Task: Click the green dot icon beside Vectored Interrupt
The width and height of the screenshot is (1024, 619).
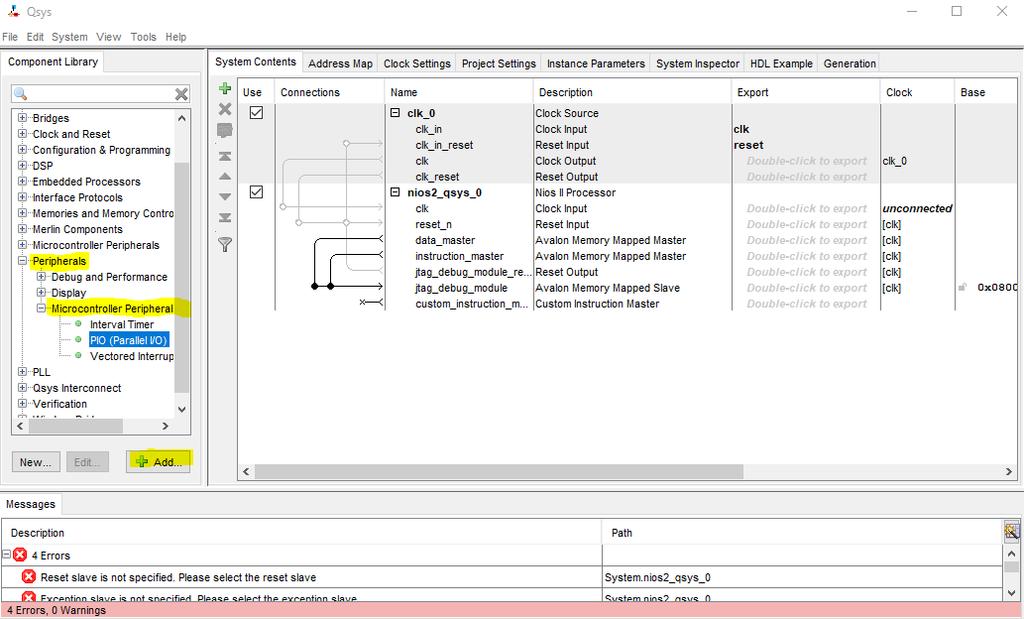Action: (78, 356)
